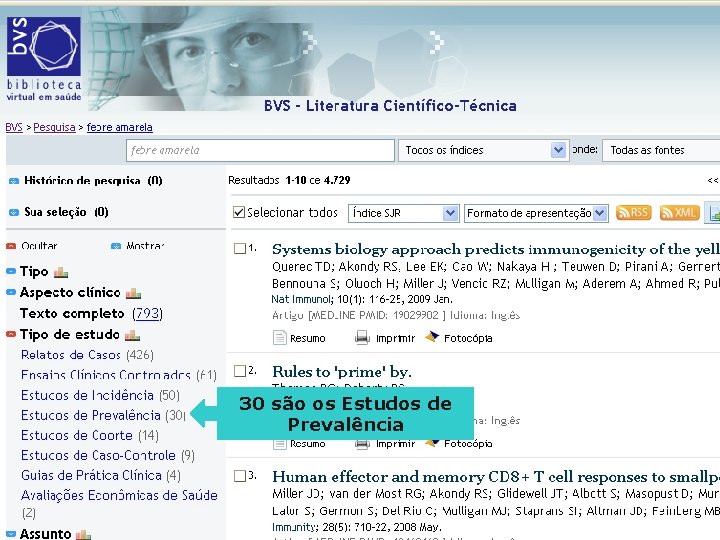Filter by Relatos de Casos
This screenshot has height=540, width=720.
(x=71, y=355)
